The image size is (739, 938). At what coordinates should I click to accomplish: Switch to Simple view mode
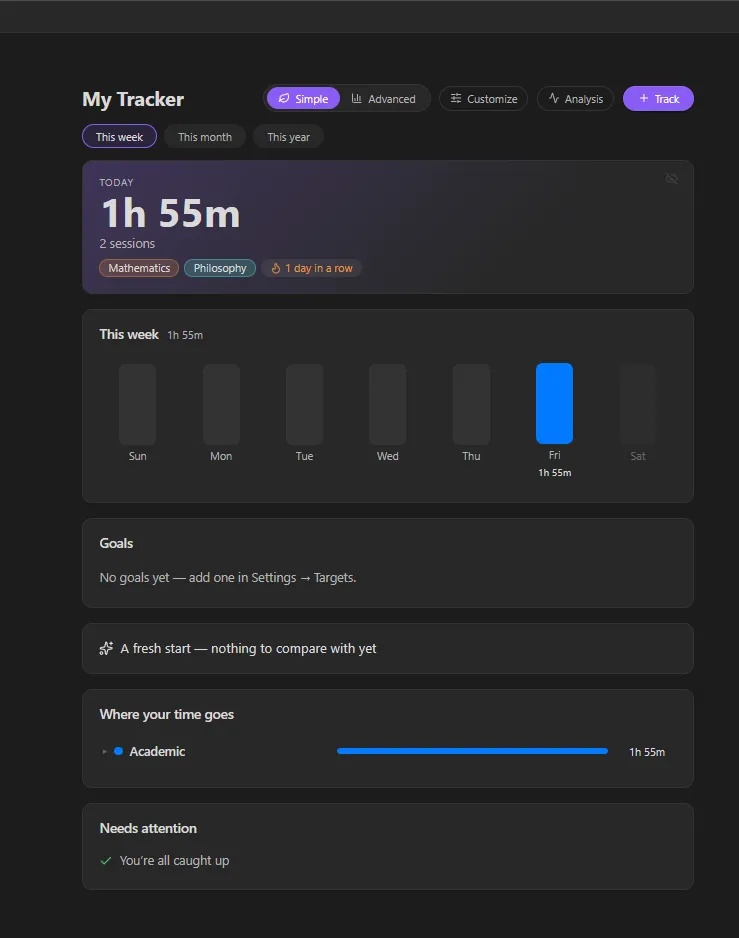coord(303,99)
